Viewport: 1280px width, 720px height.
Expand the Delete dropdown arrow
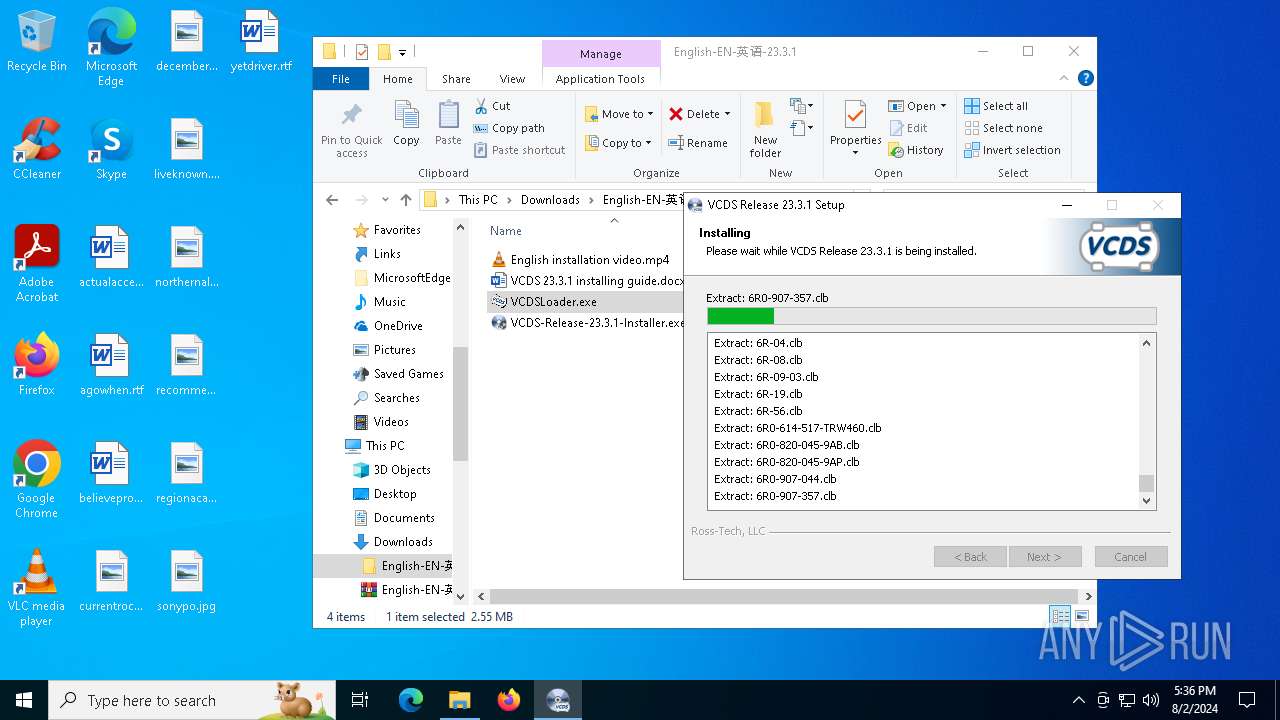coord(727,114)
